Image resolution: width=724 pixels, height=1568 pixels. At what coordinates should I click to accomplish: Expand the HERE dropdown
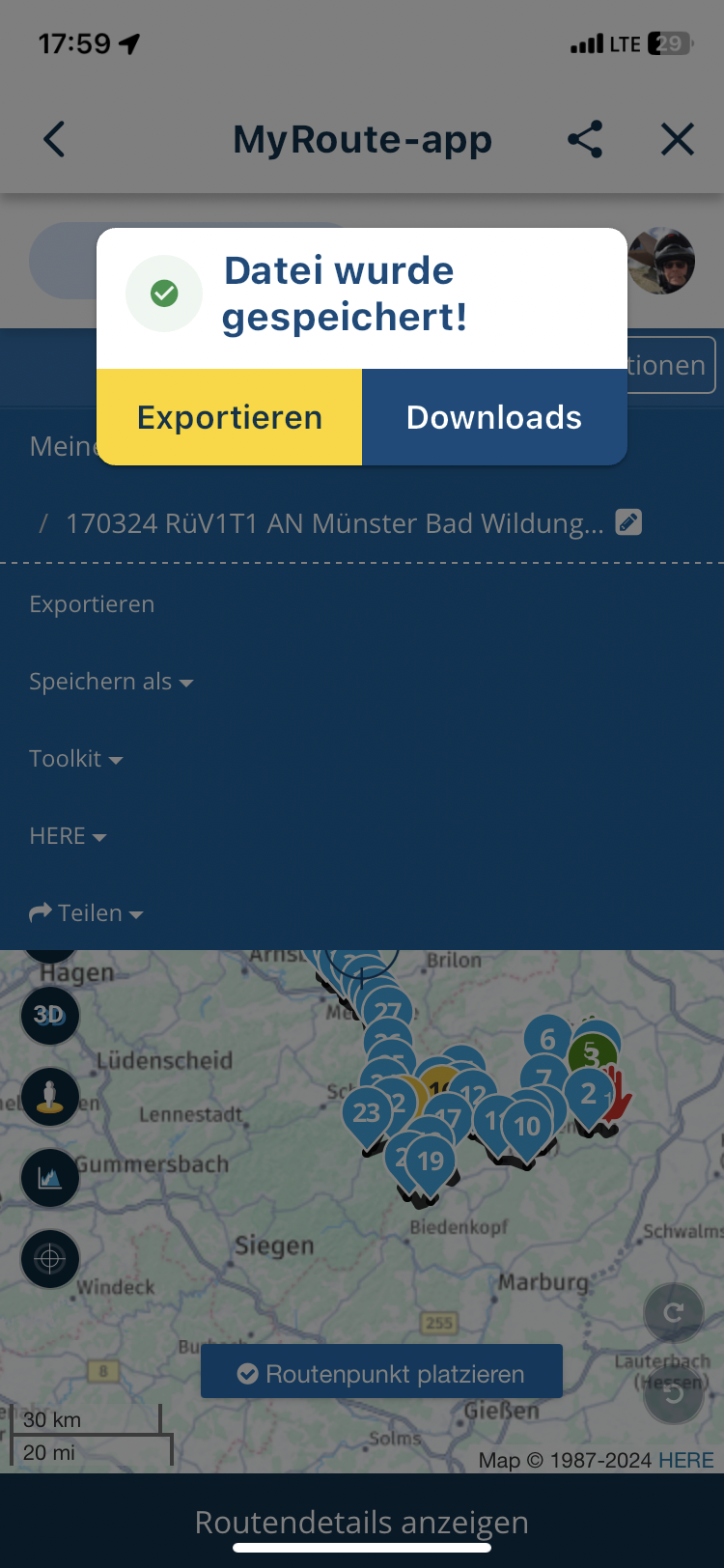(x=68, y=836)
